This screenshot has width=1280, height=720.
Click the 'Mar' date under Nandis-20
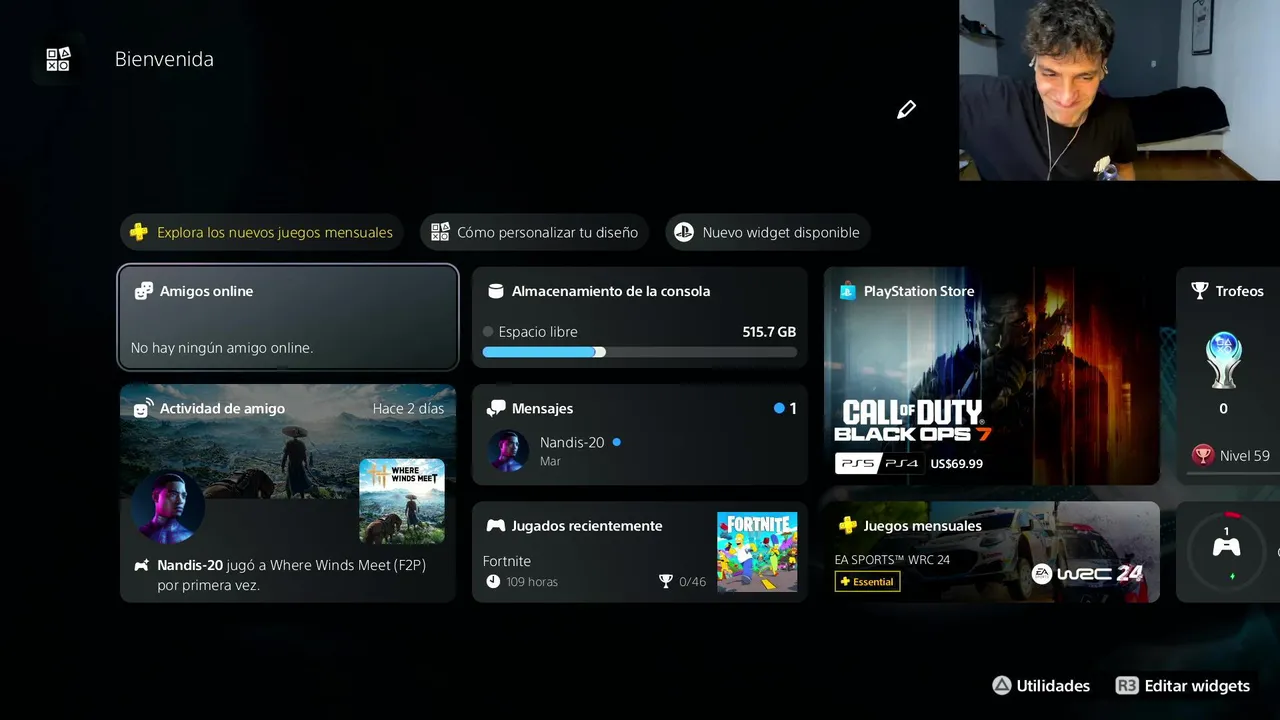point(550,461)
